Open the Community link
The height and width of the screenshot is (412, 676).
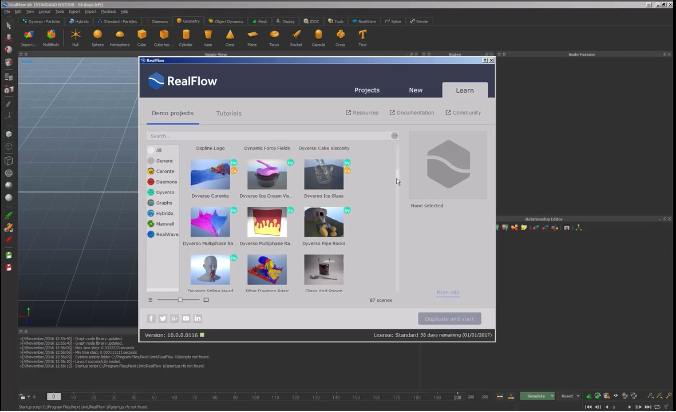click(463, 112)
